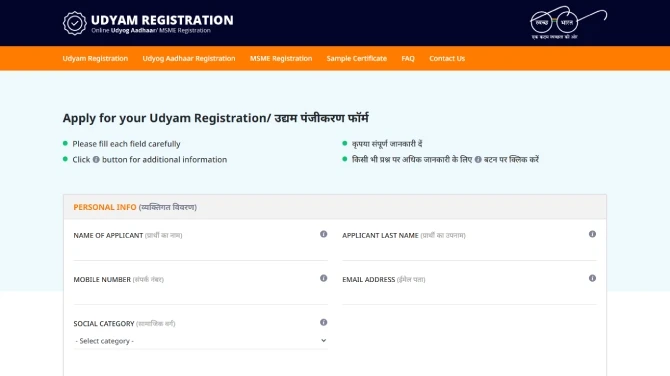Open info icon for Applicant Last Name

click(x=592, y=234)
